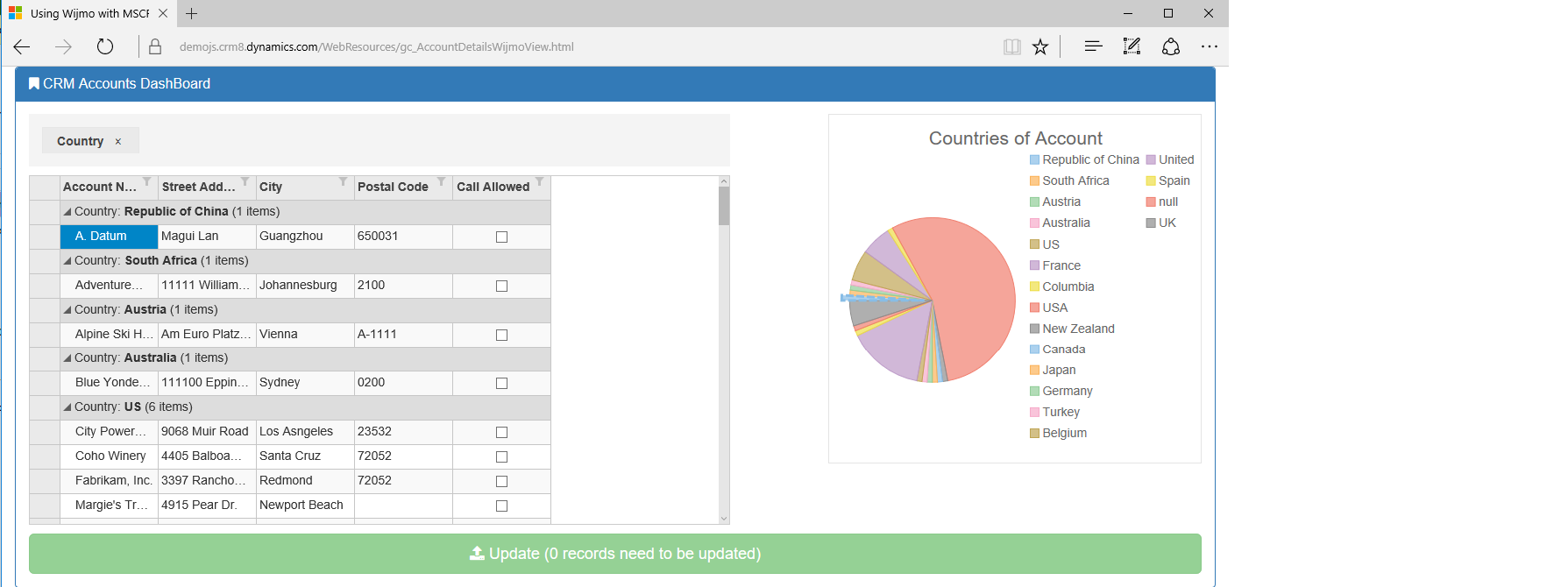Add this page to favorites

[1040, 47]
